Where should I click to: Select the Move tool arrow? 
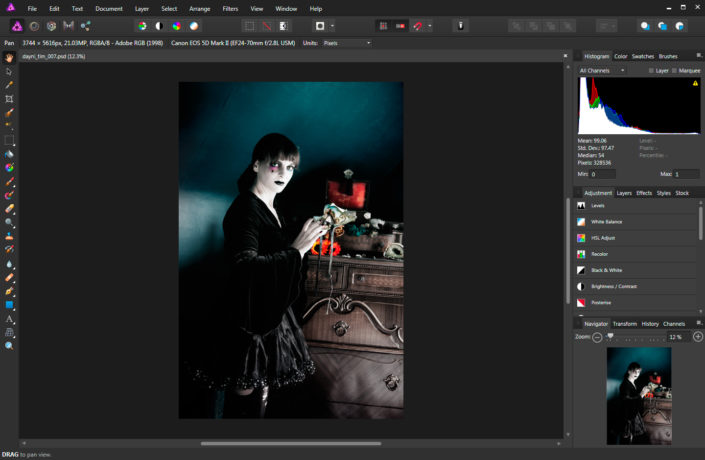tap(9, 71)
